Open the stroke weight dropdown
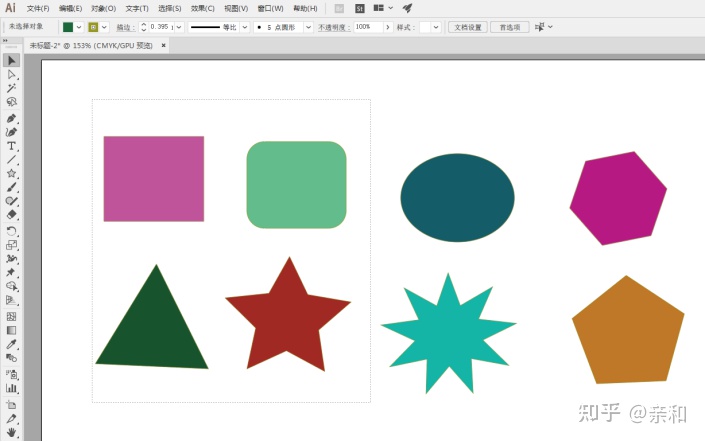 pos(179,27)
